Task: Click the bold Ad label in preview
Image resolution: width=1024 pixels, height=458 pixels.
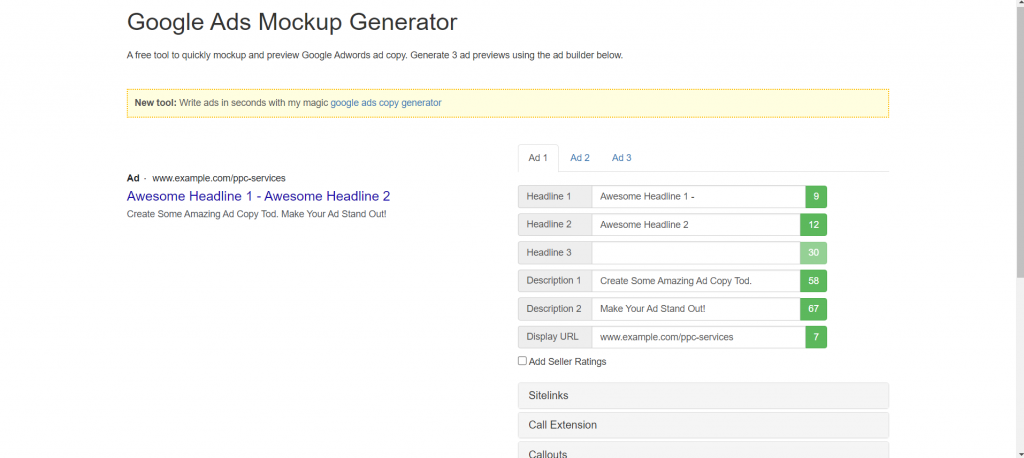Action: (133, 178)
